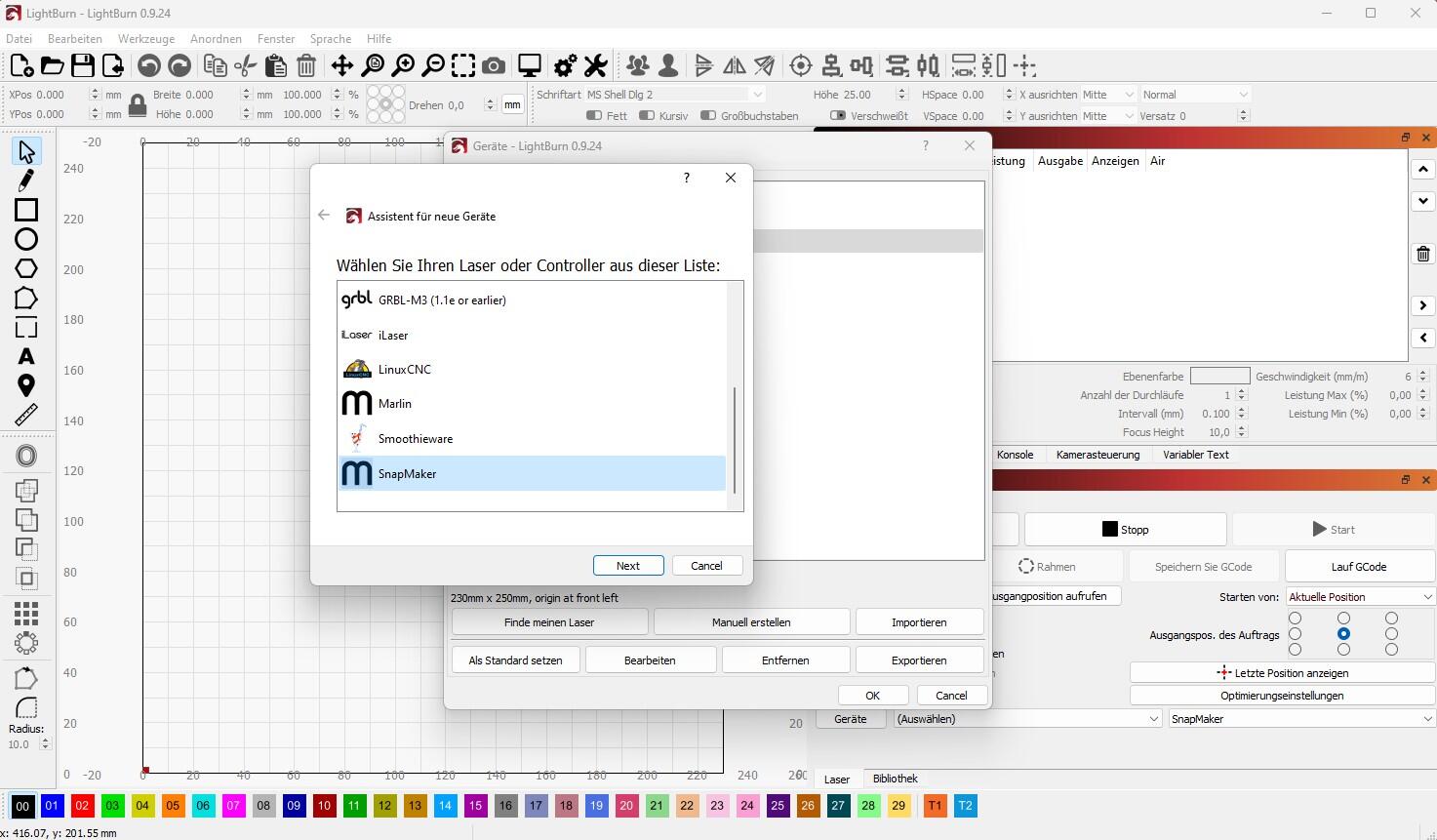Open the camera capture icon

pyautogui.click(x=494, y=66)
